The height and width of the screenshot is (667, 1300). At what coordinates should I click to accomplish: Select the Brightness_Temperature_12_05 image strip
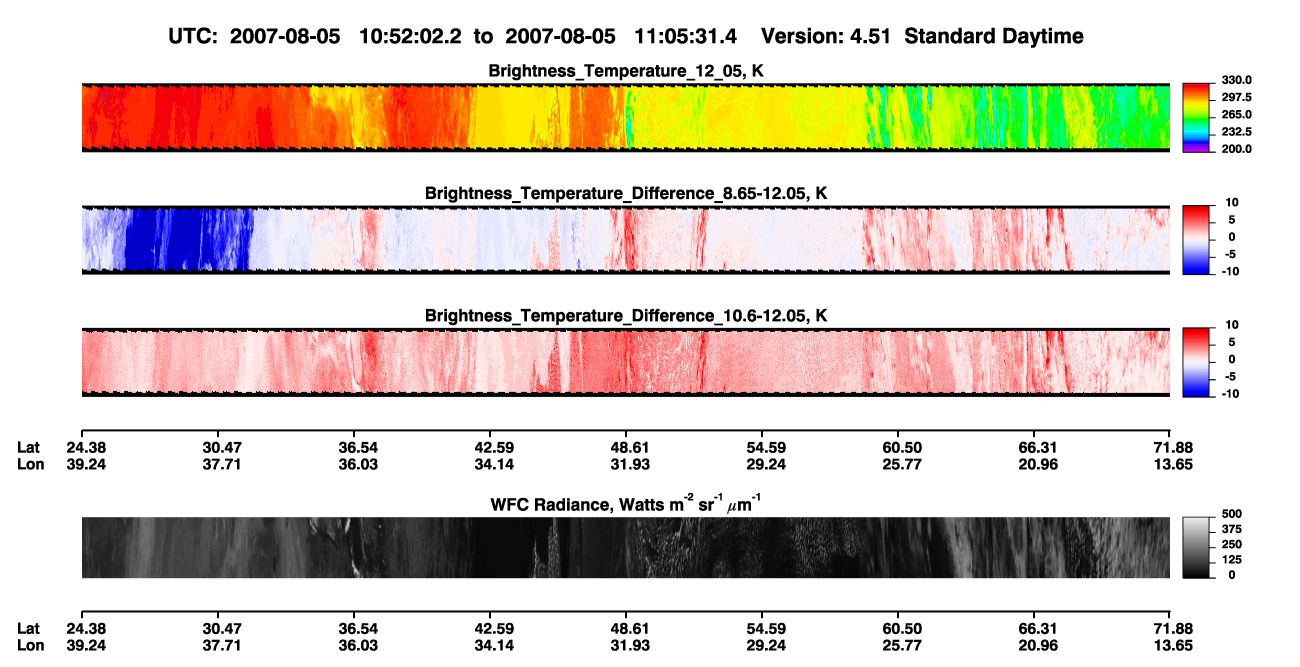tap(626, 117)
